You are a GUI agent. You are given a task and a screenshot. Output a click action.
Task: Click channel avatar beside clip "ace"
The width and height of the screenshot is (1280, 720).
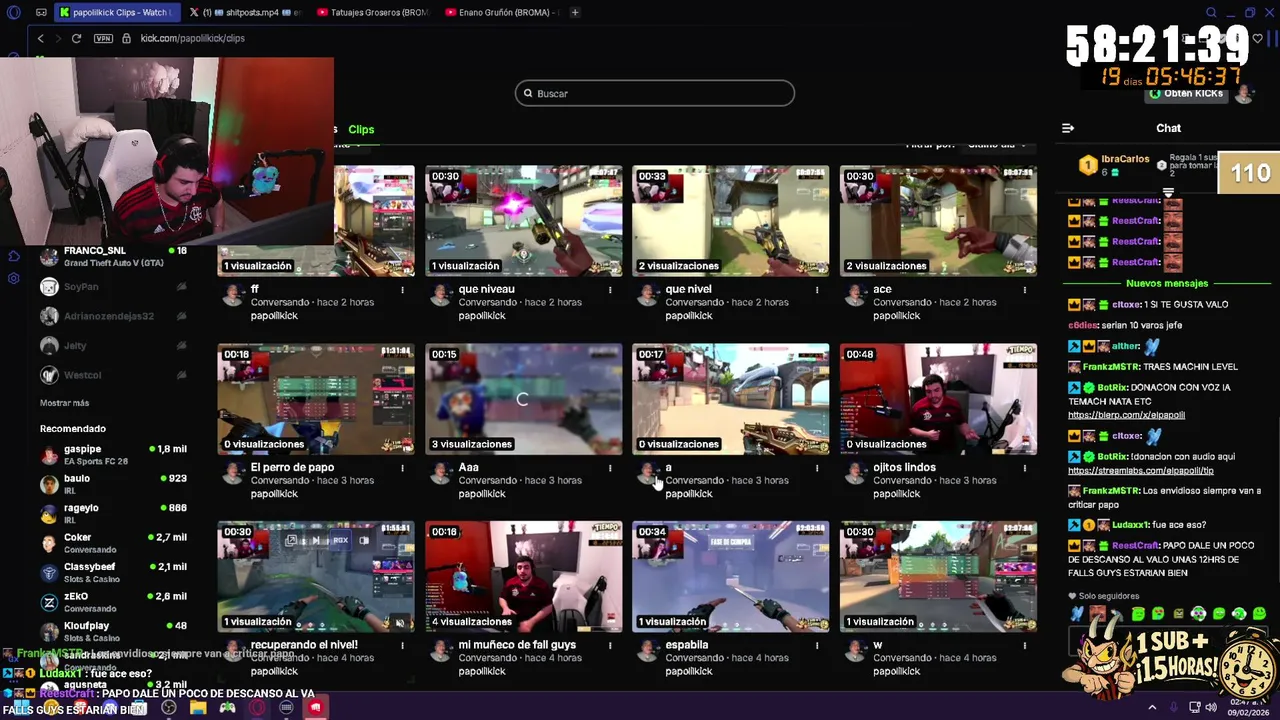(x=855, y=295)
